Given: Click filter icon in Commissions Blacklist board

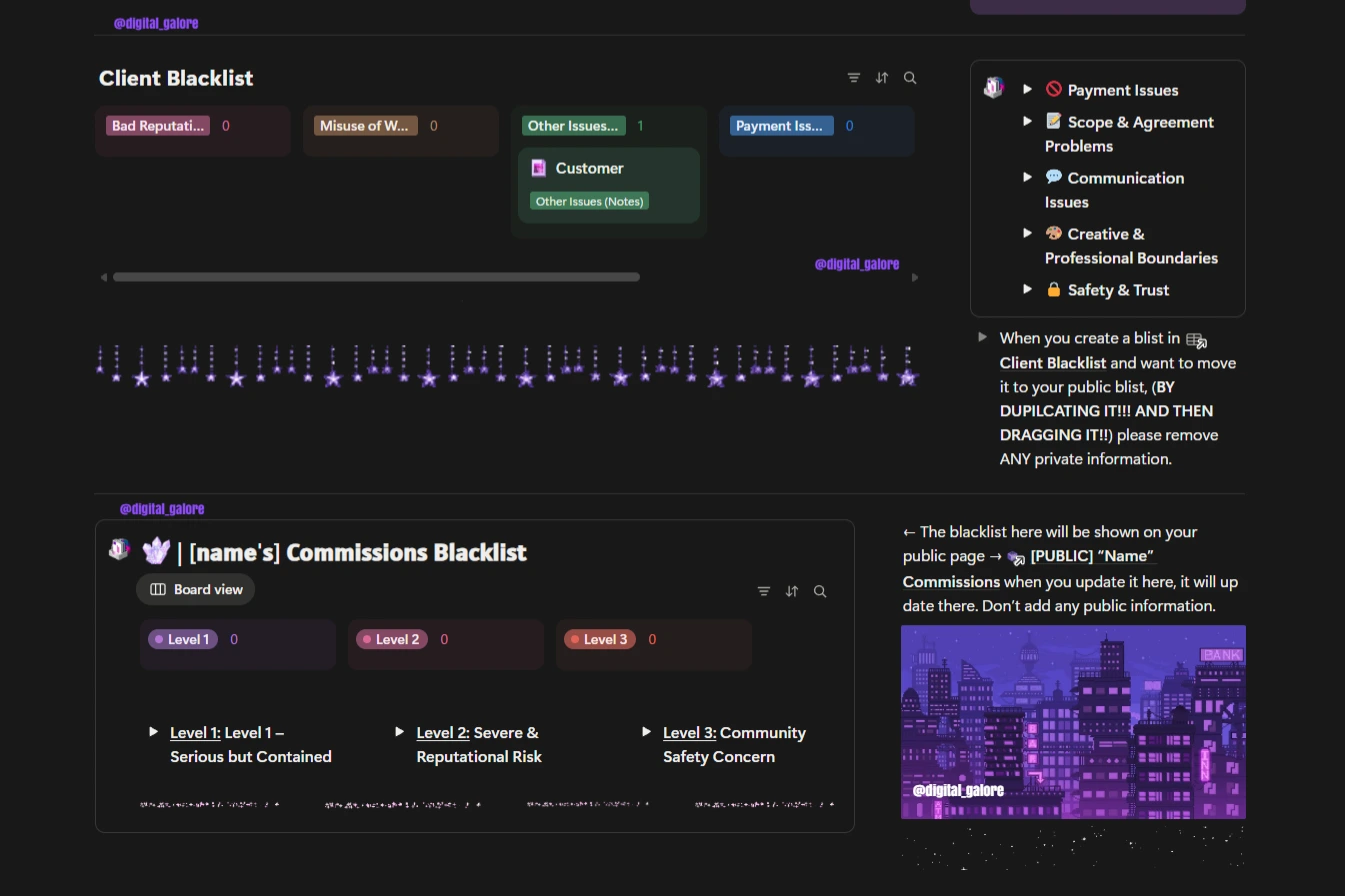Looking at the screenshot, I should (764, 592).
